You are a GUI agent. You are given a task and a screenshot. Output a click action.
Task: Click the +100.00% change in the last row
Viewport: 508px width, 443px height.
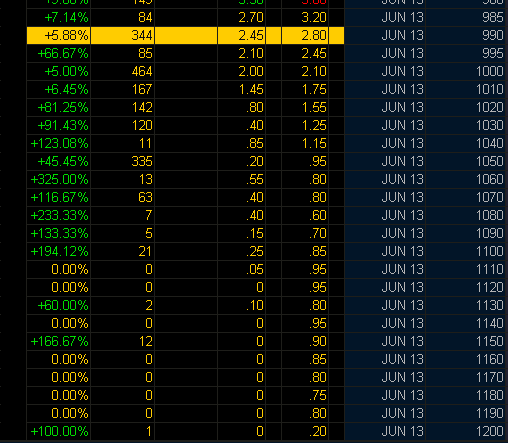[59, 431]
